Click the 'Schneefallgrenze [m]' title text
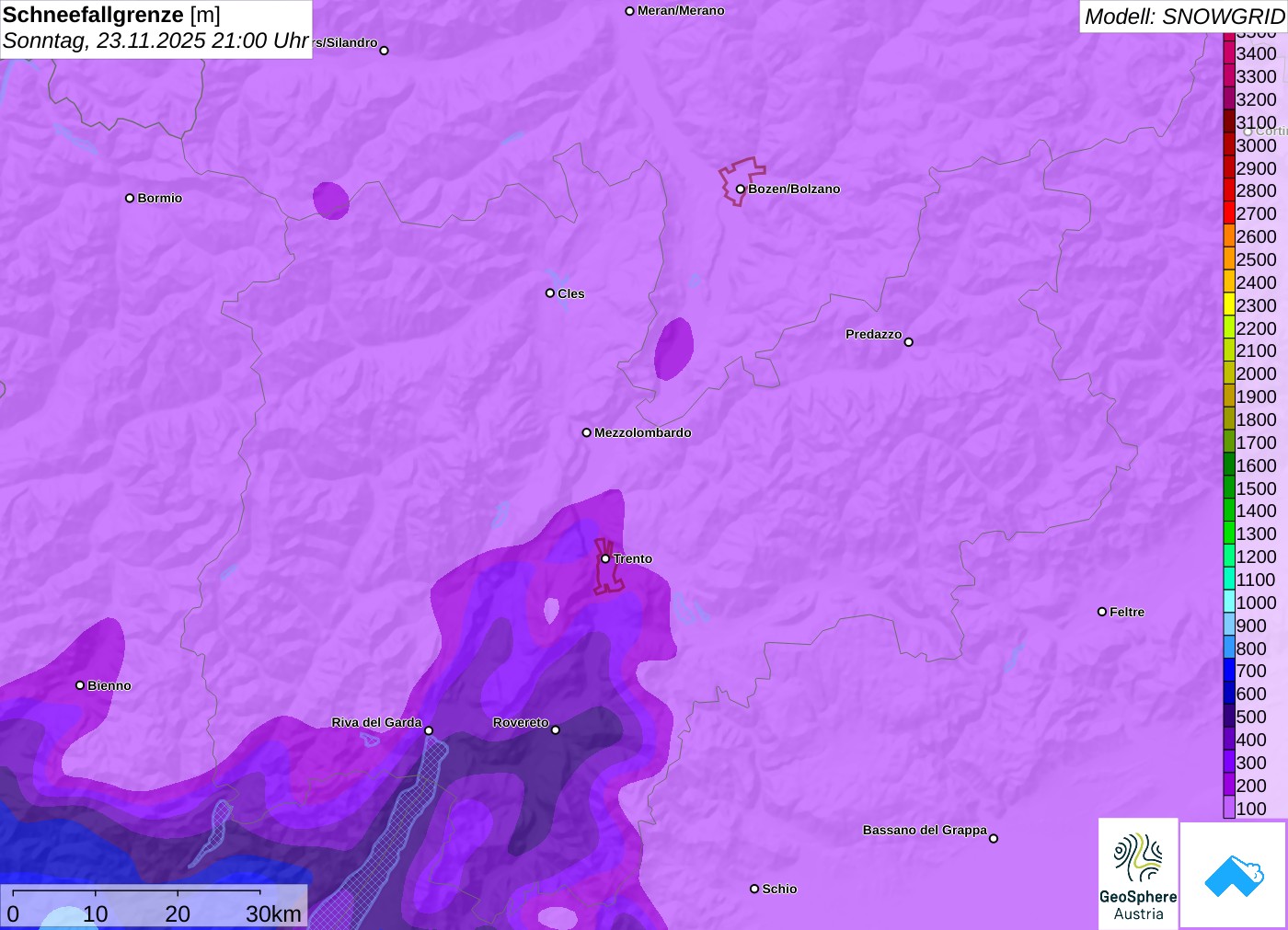This screenshot has height=930, width=1288. [112, 15]
